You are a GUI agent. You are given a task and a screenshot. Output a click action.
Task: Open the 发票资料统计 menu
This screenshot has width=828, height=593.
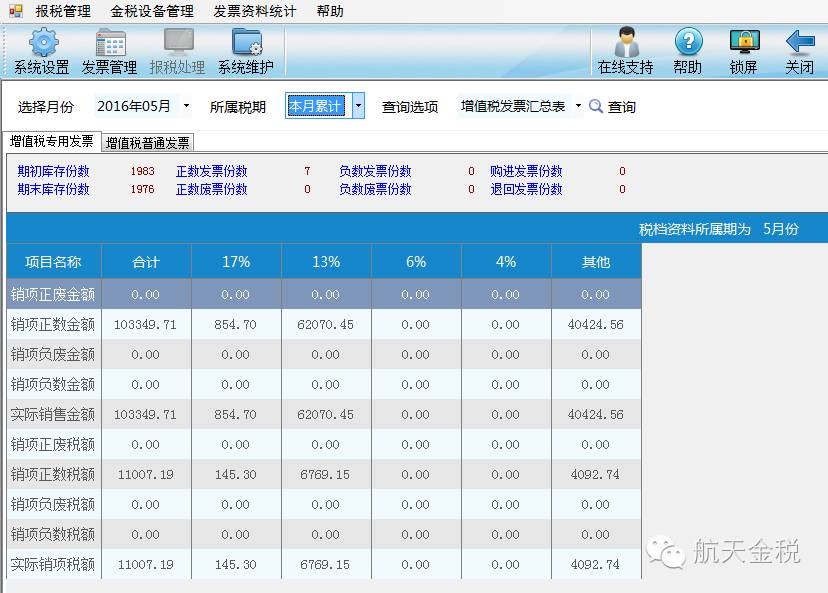[x=255, y=11]
